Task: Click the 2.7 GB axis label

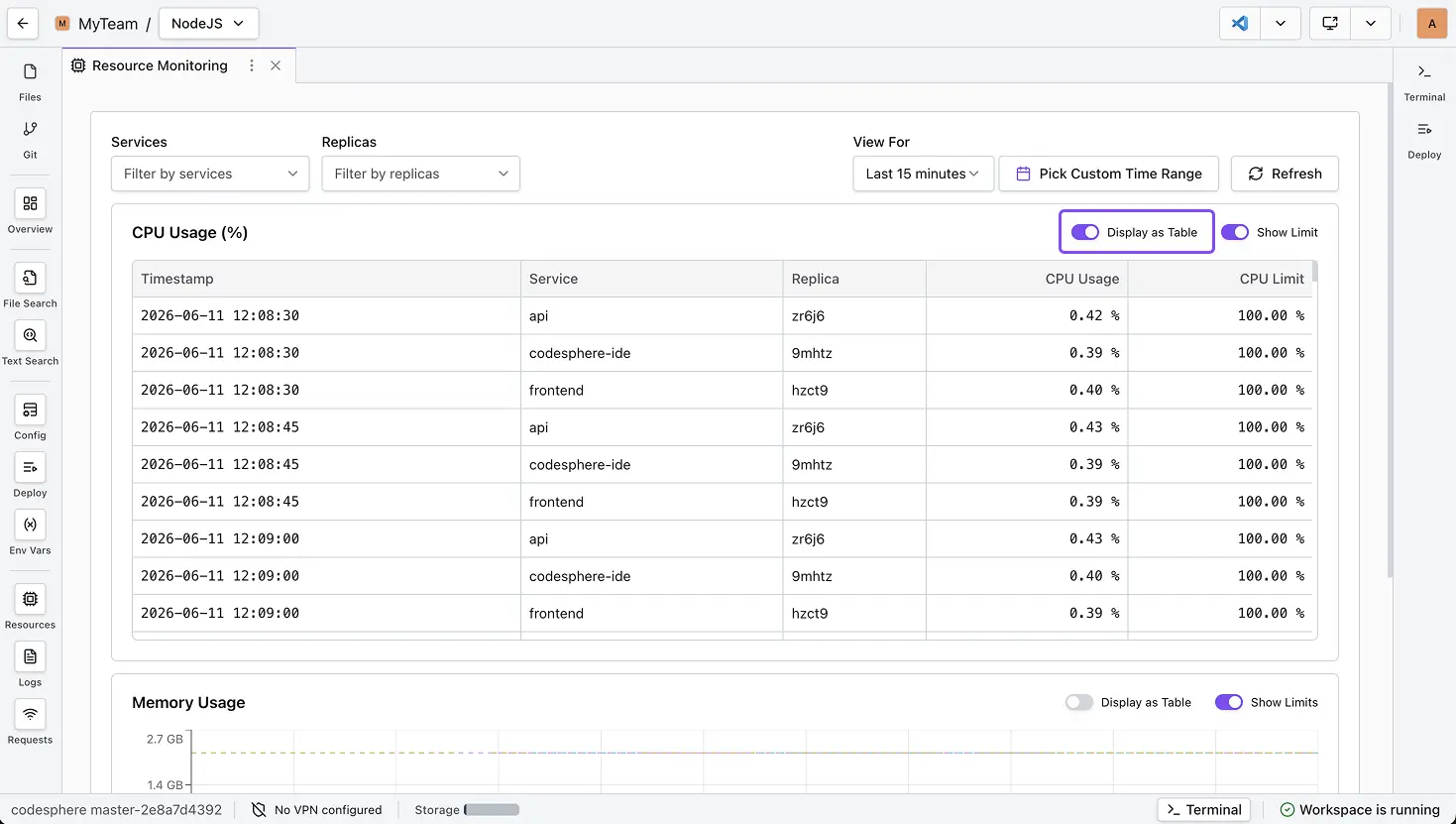Action: point(165,739)
